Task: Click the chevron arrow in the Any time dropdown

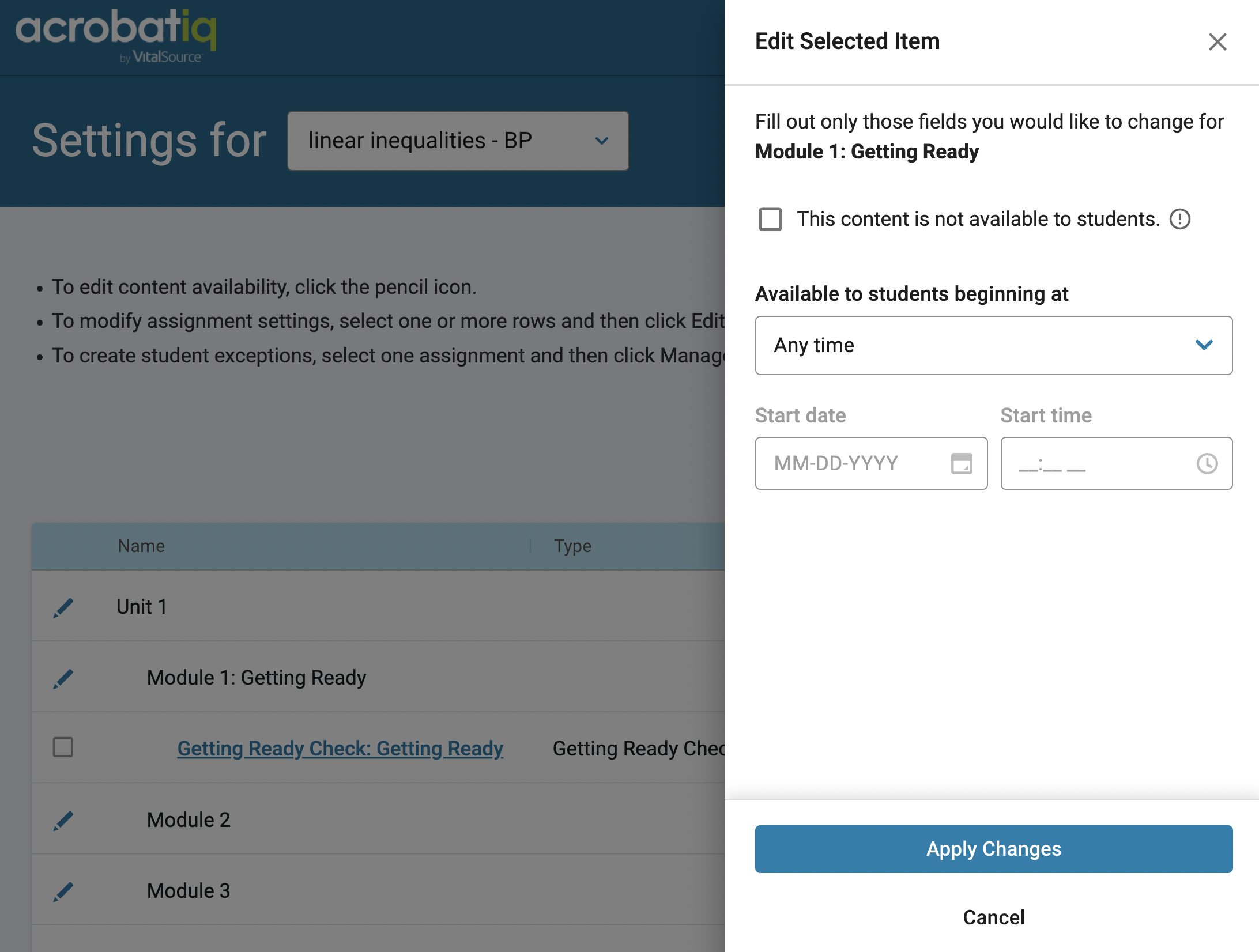Action: click(1204, 345)
